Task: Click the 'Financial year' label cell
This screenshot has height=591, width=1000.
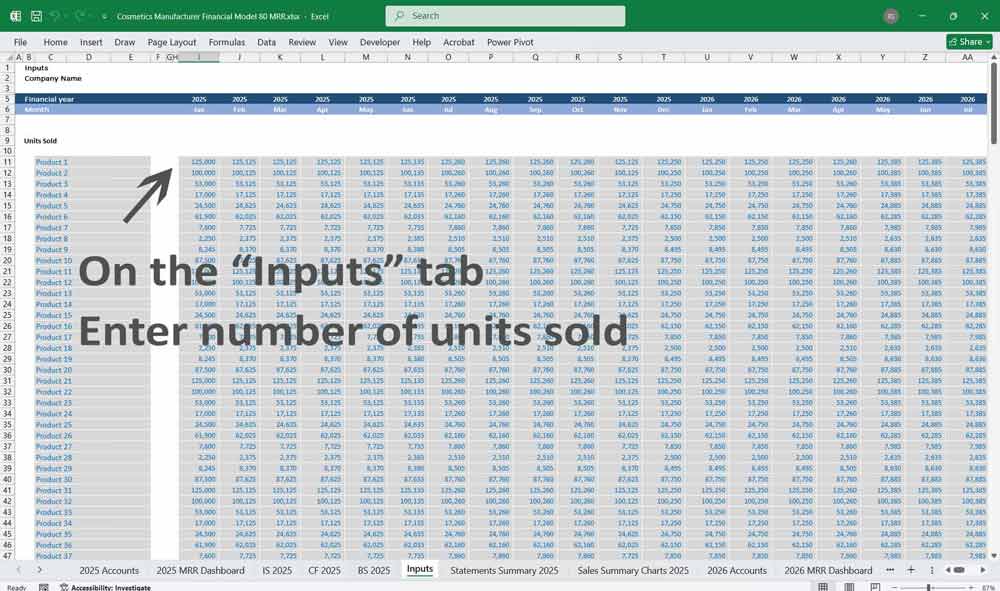Action: coord(49,99)
